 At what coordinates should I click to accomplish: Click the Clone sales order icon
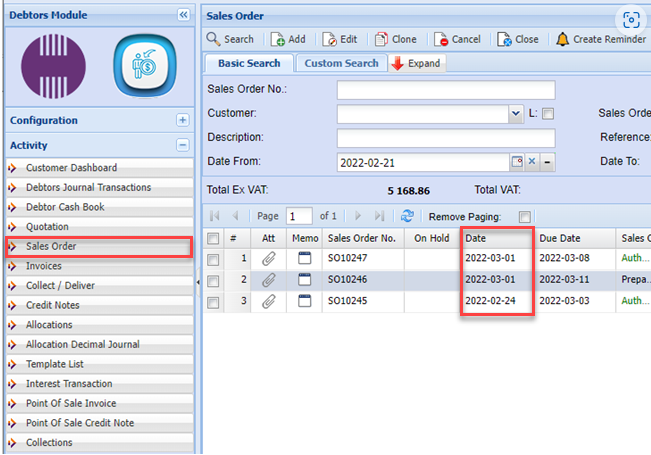point(381,39)
